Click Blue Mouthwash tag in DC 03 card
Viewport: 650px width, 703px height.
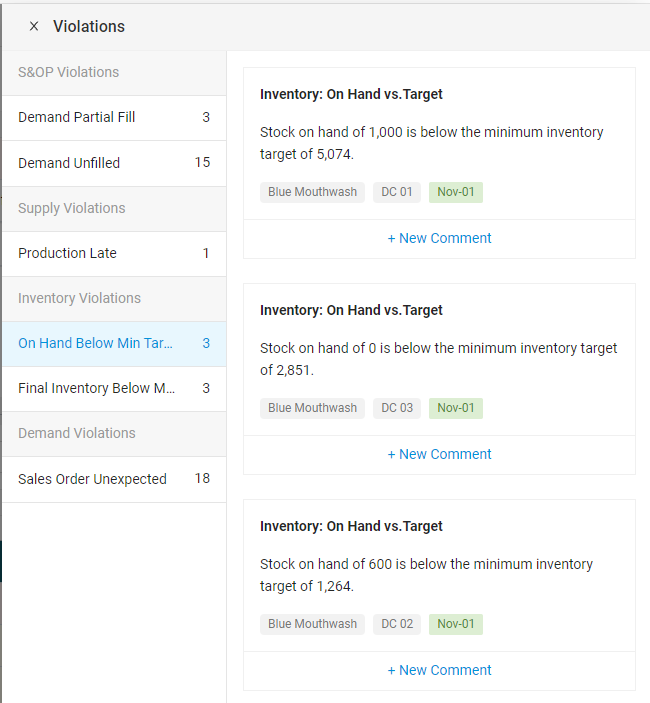tap(312, 408)
